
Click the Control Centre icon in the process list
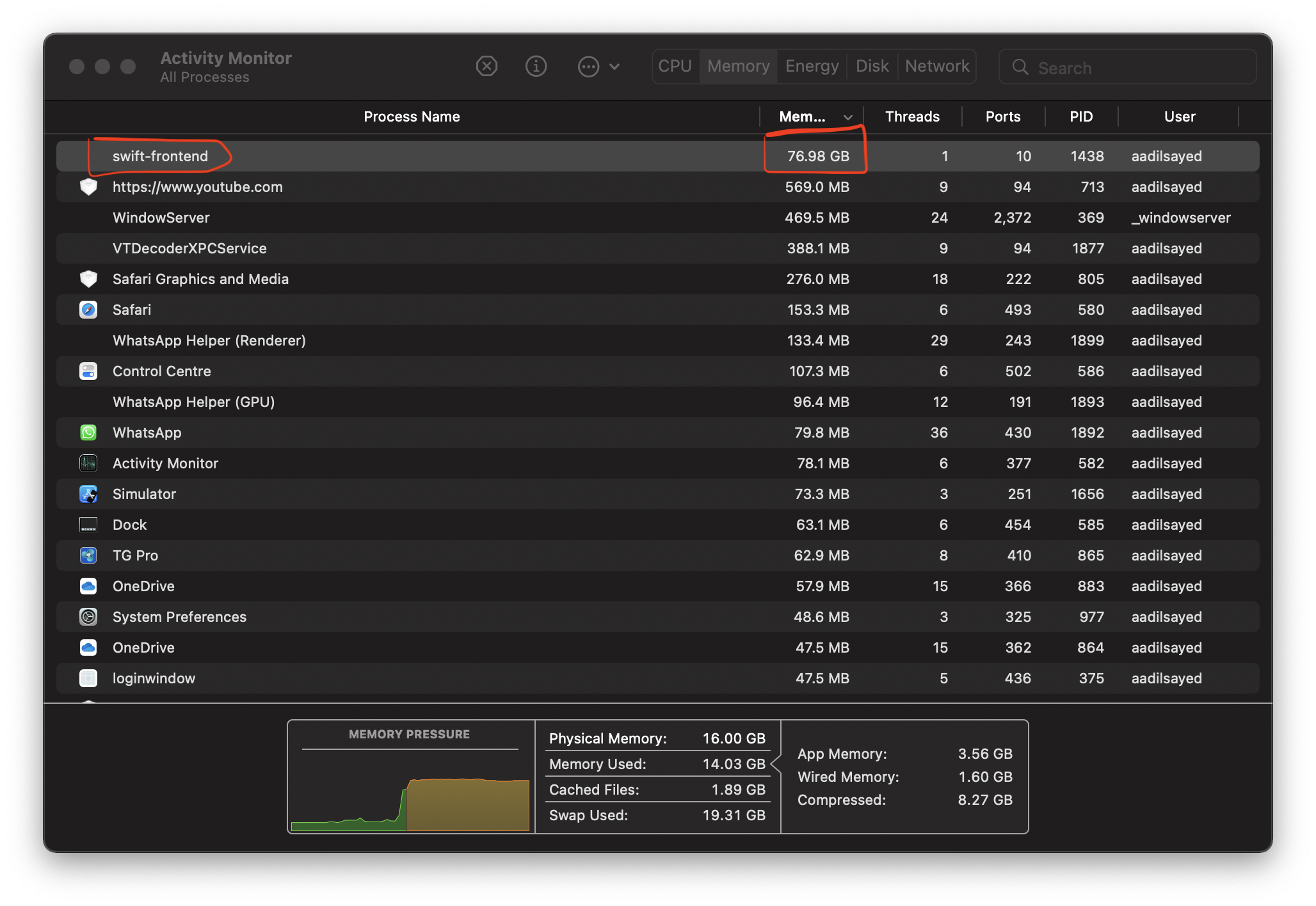[x=88, y=371]
